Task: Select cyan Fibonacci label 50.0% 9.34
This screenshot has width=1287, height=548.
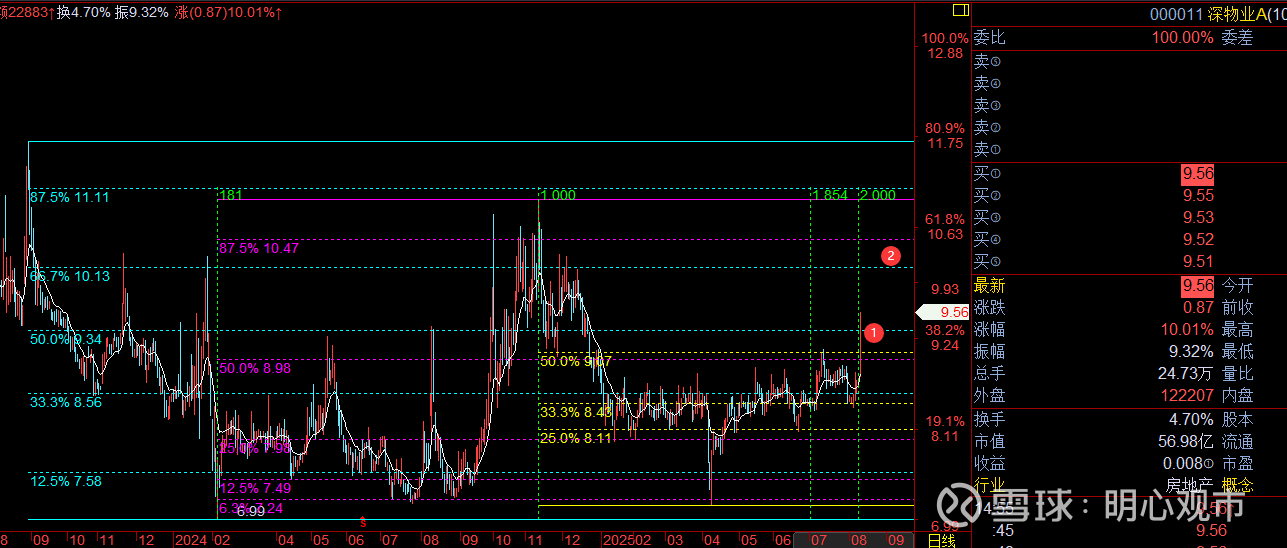Action: (65, 339)
